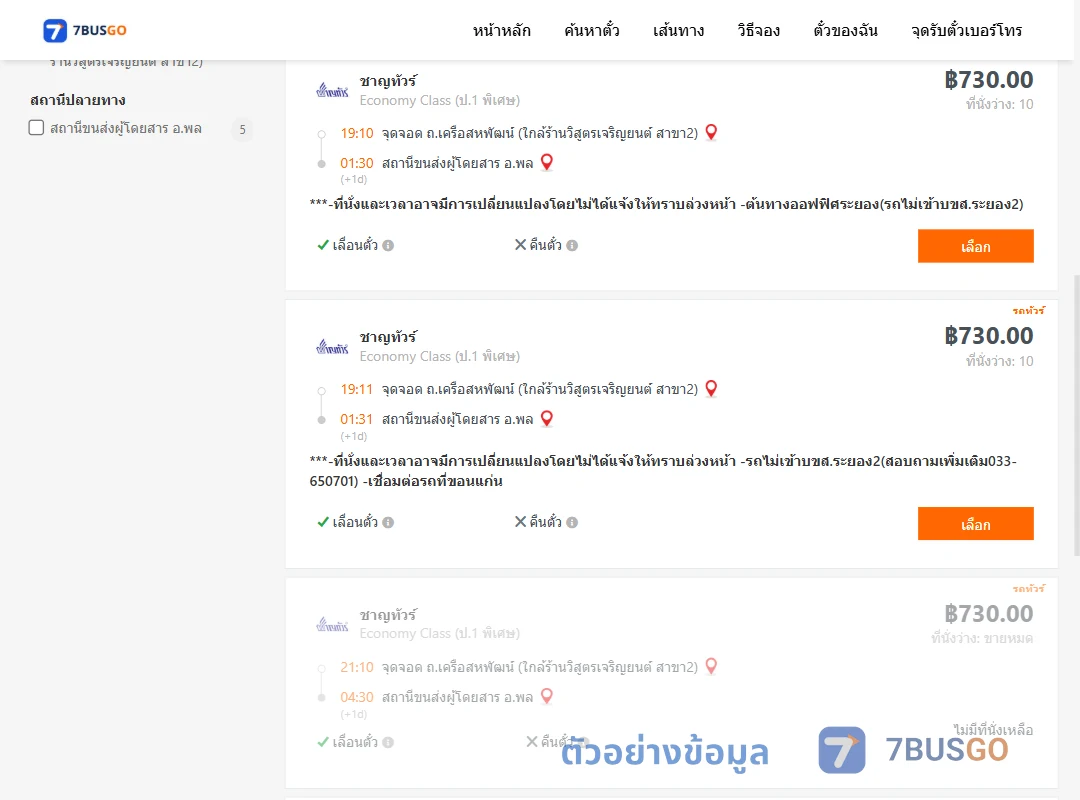This screenshot has height=800, width=1080.
Task: Click the ไม่มีที่นั่งเหลือ label on the 21:10 trip
Action: pos(993,729)
